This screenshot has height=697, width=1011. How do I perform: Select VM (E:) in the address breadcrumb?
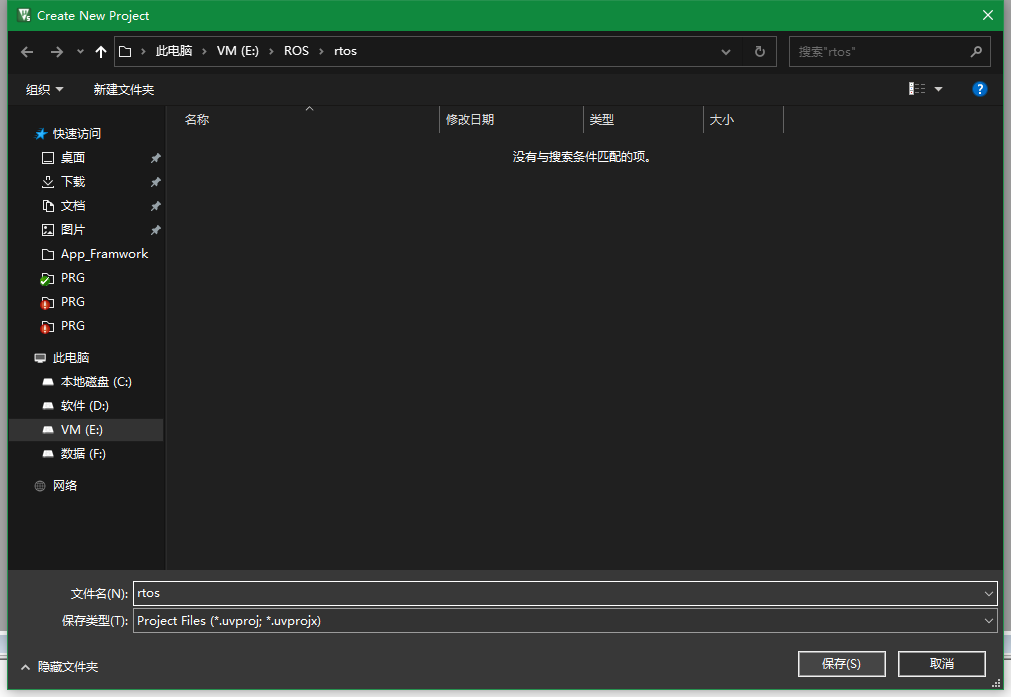(x=237, y=51)
